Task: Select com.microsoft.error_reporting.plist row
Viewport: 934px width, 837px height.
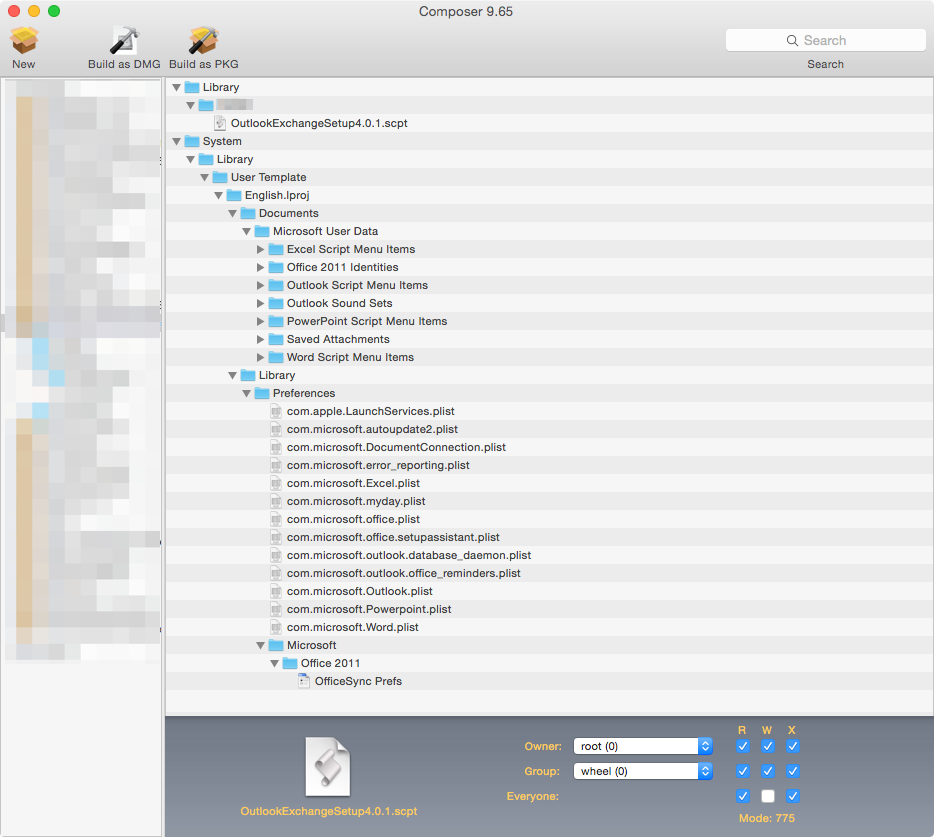Action: tap(549, 465)
